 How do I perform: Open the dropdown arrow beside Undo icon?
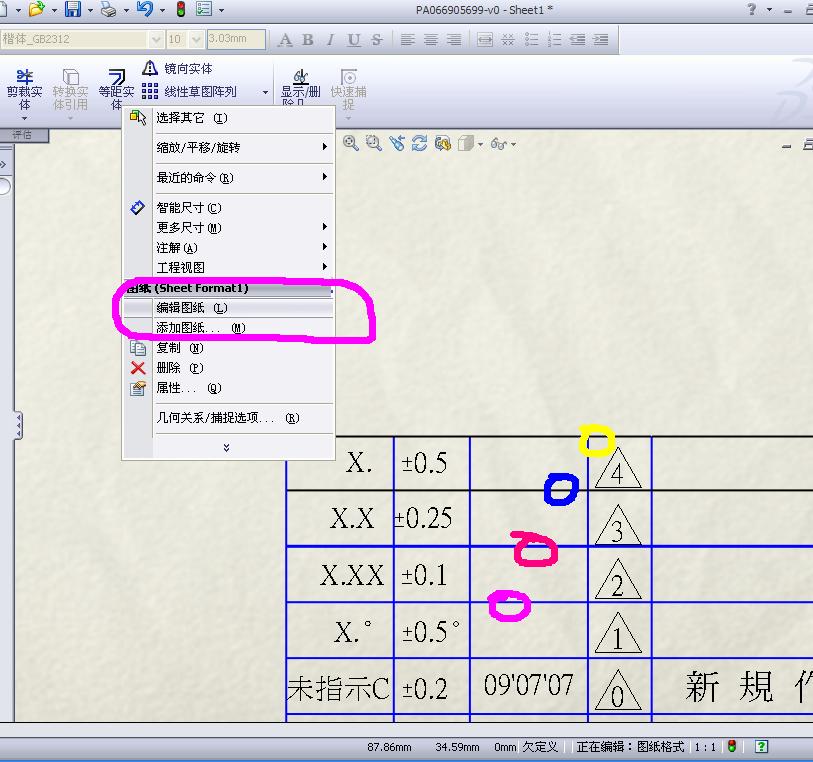click(x=162, y=10)
